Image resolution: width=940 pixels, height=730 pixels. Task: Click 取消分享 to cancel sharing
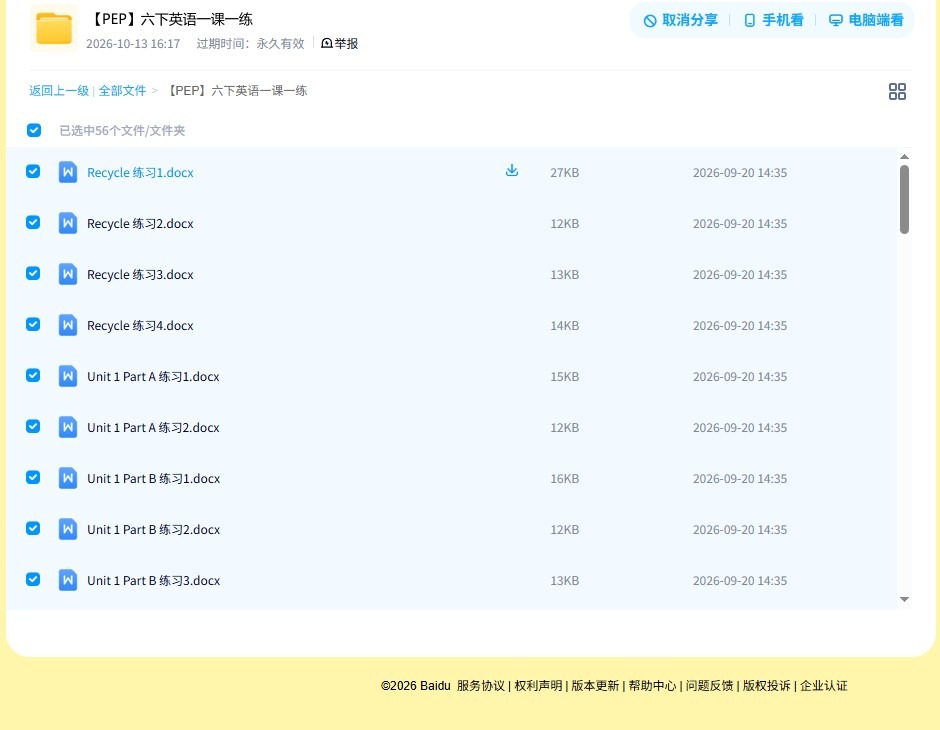coord(680,20)
